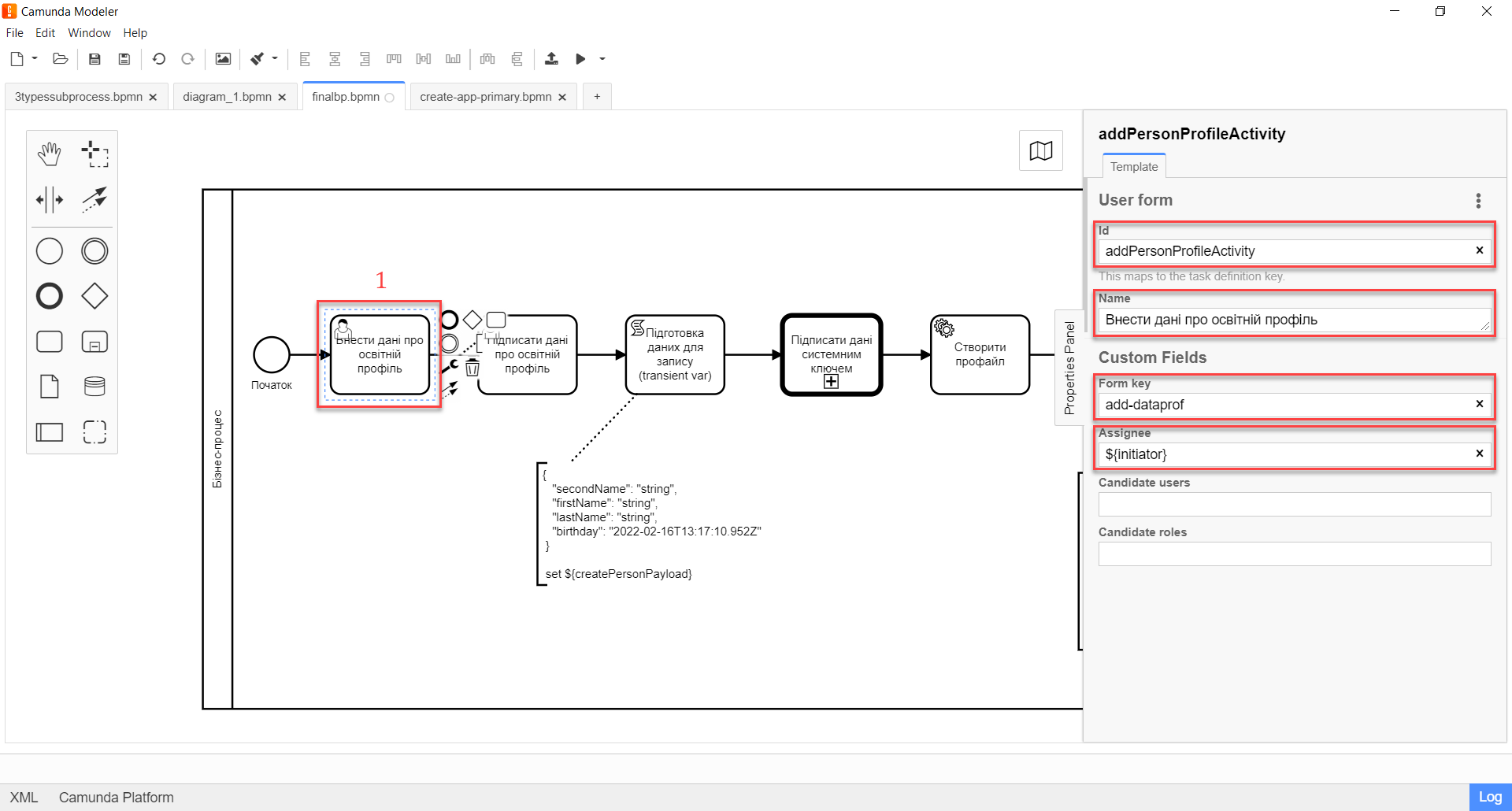Expand the color picker dropdown in toolbar

[275, 59]
